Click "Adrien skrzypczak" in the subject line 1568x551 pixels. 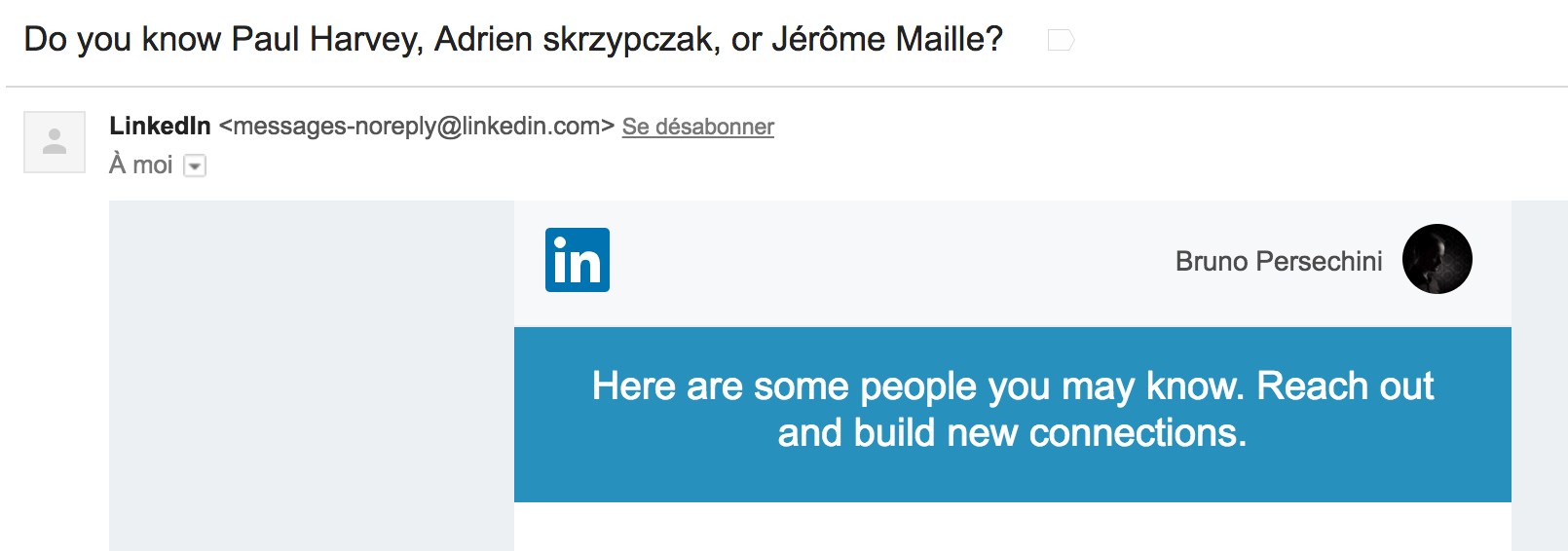click(x=577, y=40)
